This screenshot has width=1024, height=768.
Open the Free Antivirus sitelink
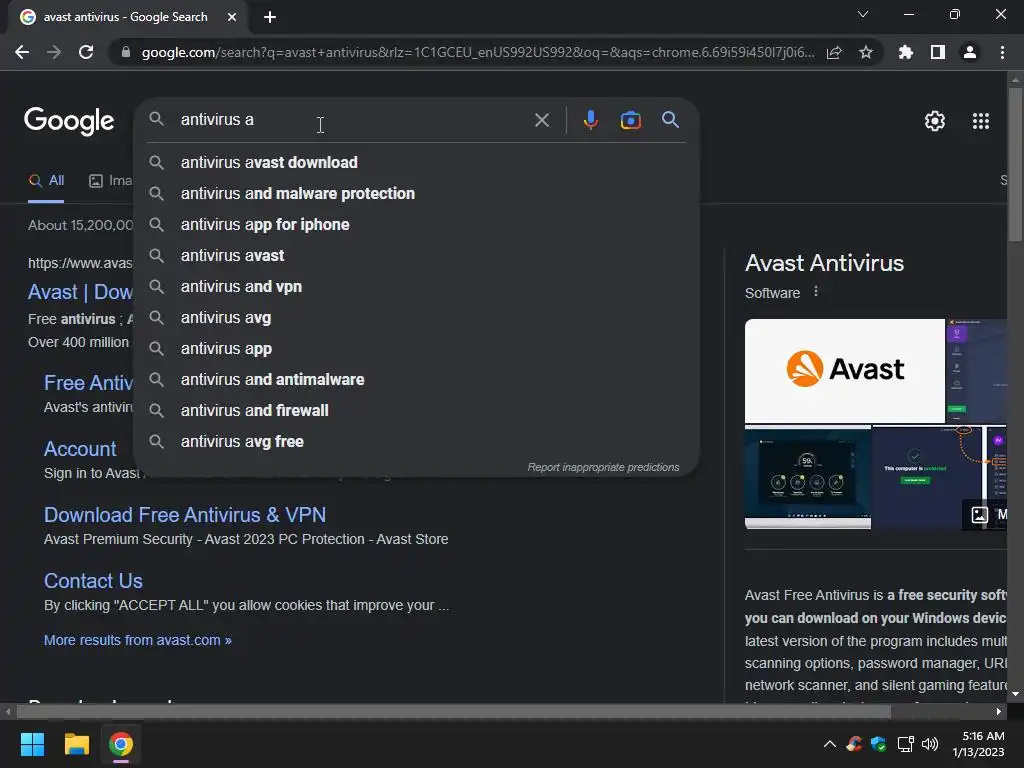coord(88,383)
